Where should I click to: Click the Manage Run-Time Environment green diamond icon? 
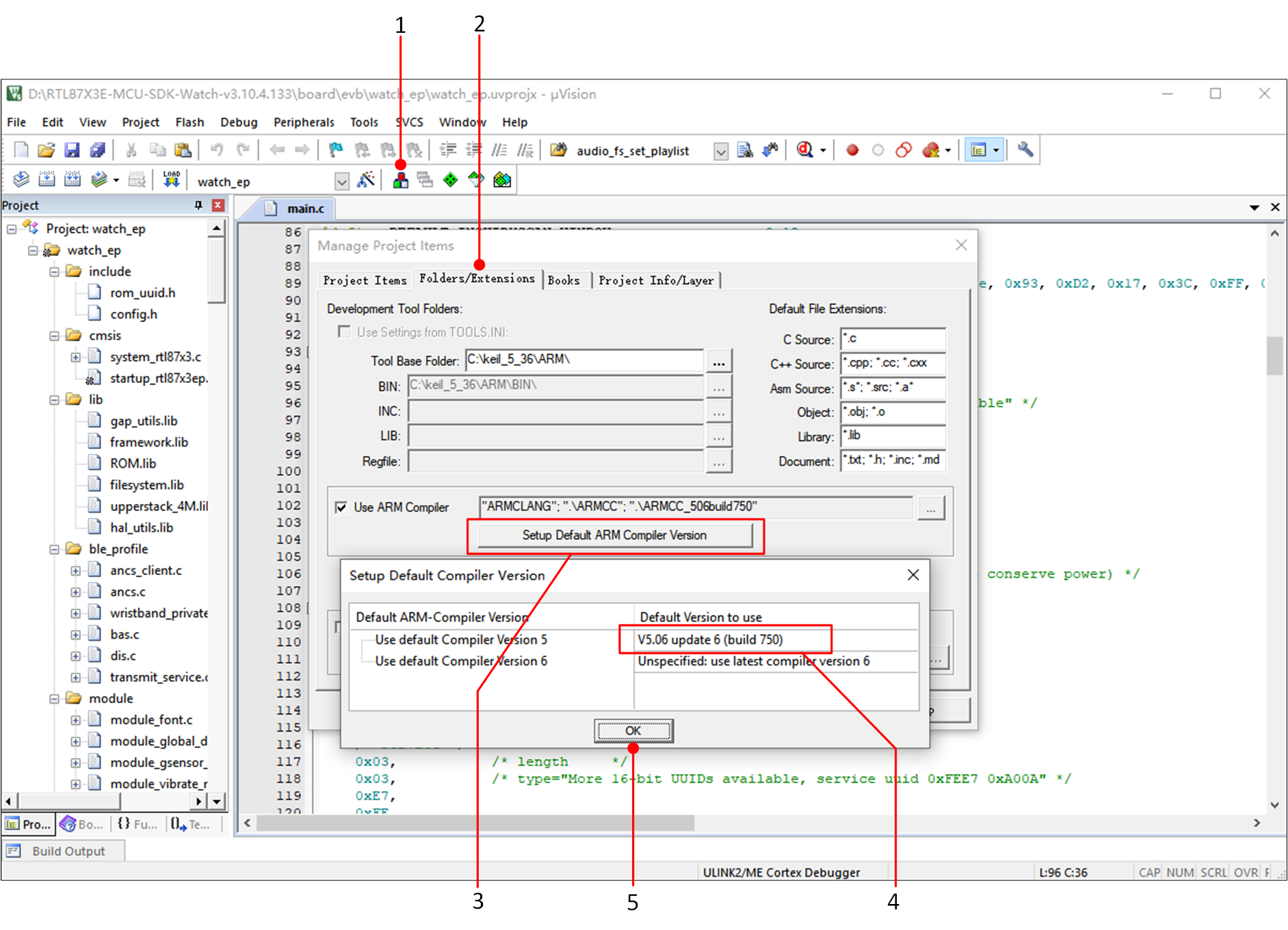(x=450, y=181)
